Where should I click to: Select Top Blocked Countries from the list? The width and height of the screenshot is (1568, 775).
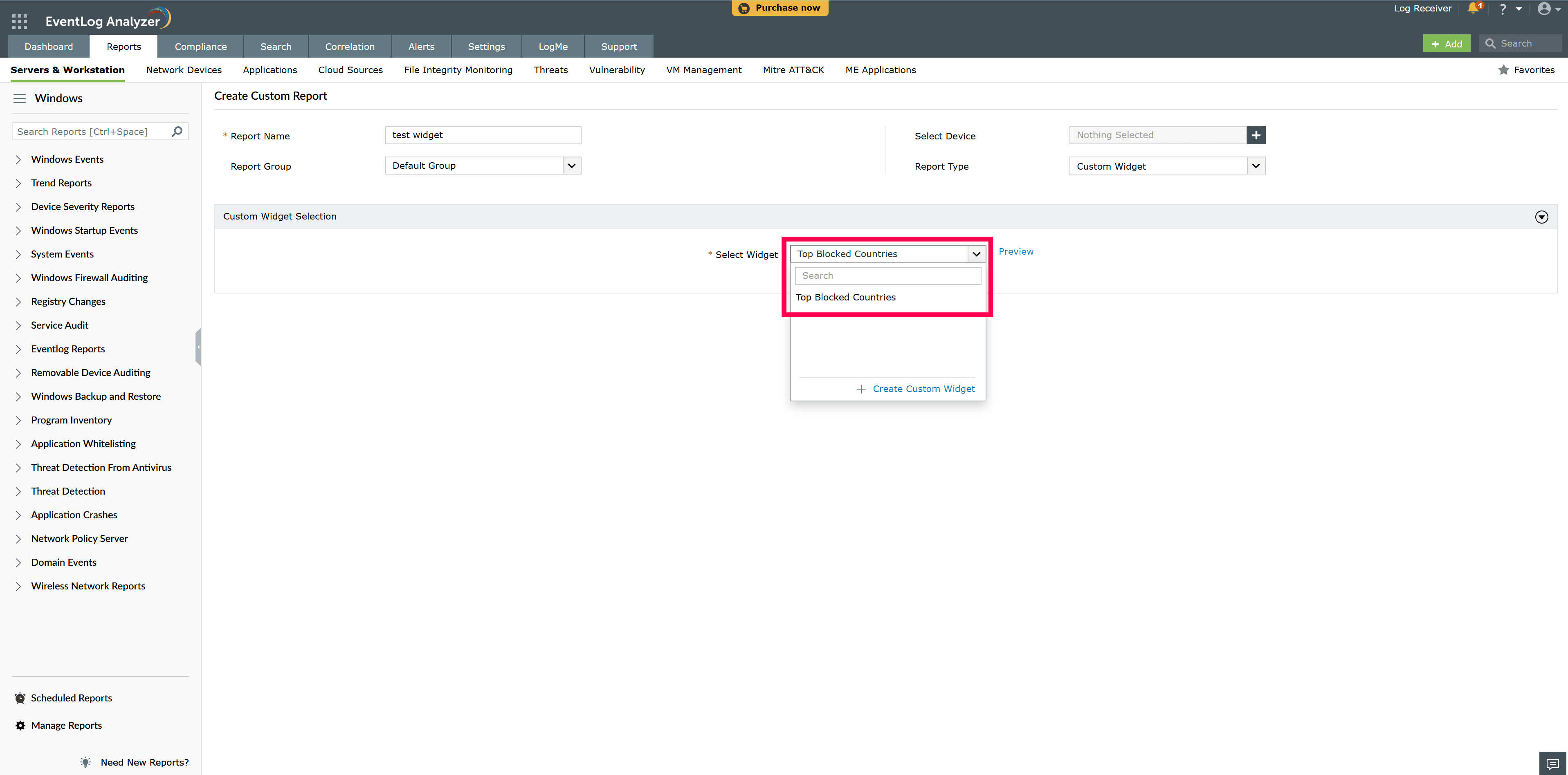click(x=845, y=298)
